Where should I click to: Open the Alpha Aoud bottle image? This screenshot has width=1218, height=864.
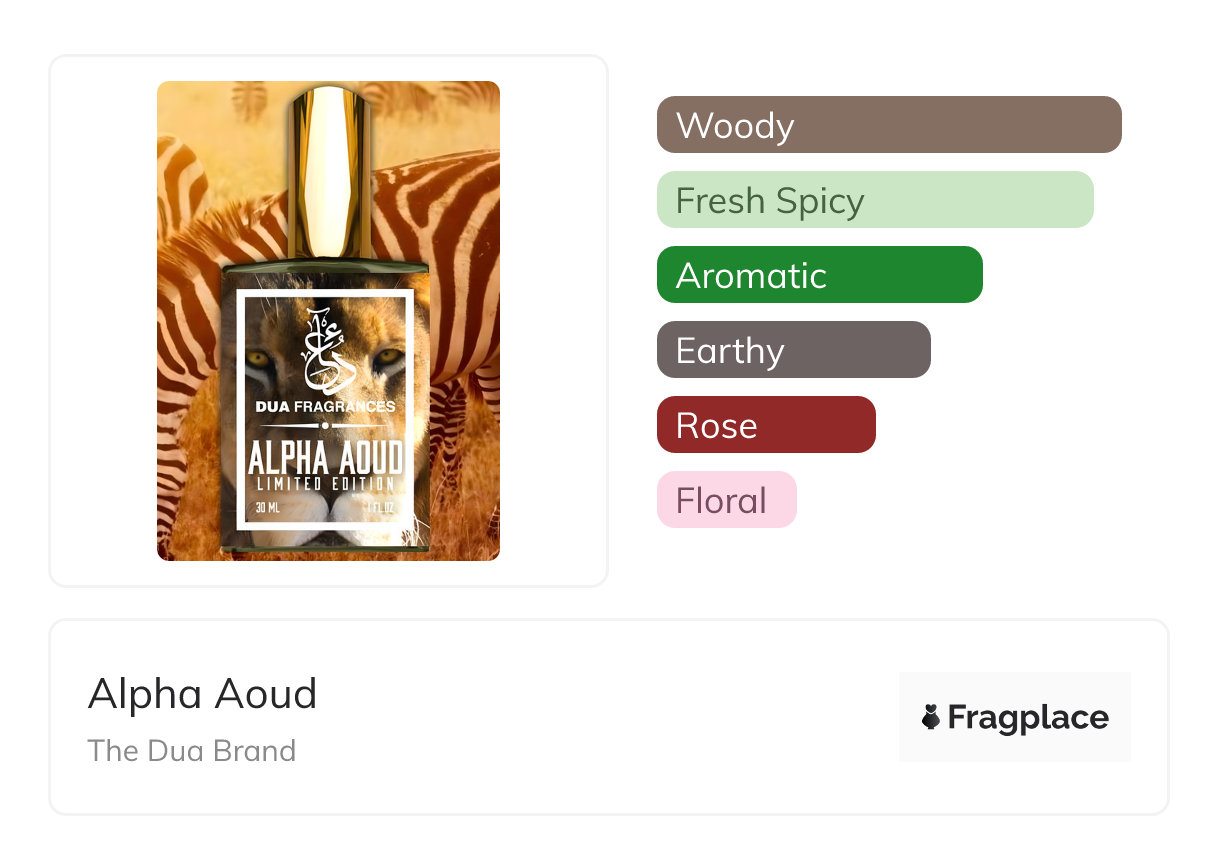coord(328,321)
